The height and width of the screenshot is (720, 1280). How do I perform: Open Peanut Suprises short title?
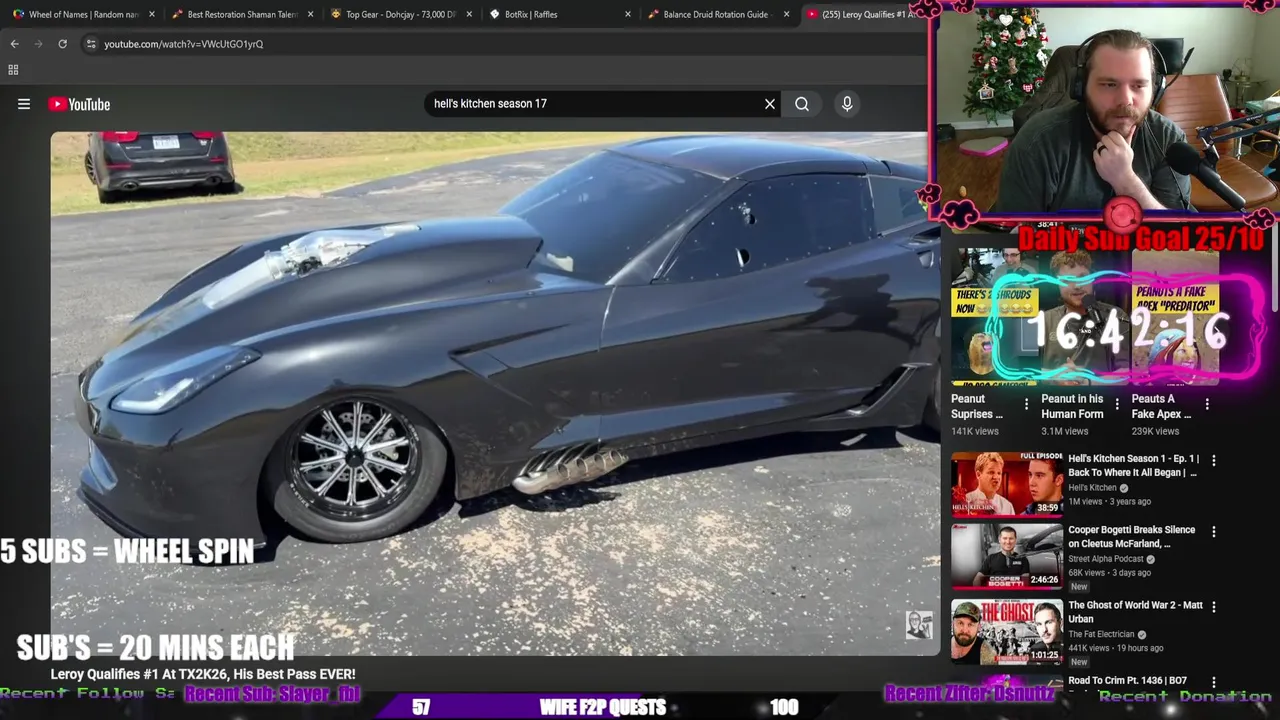977,406
